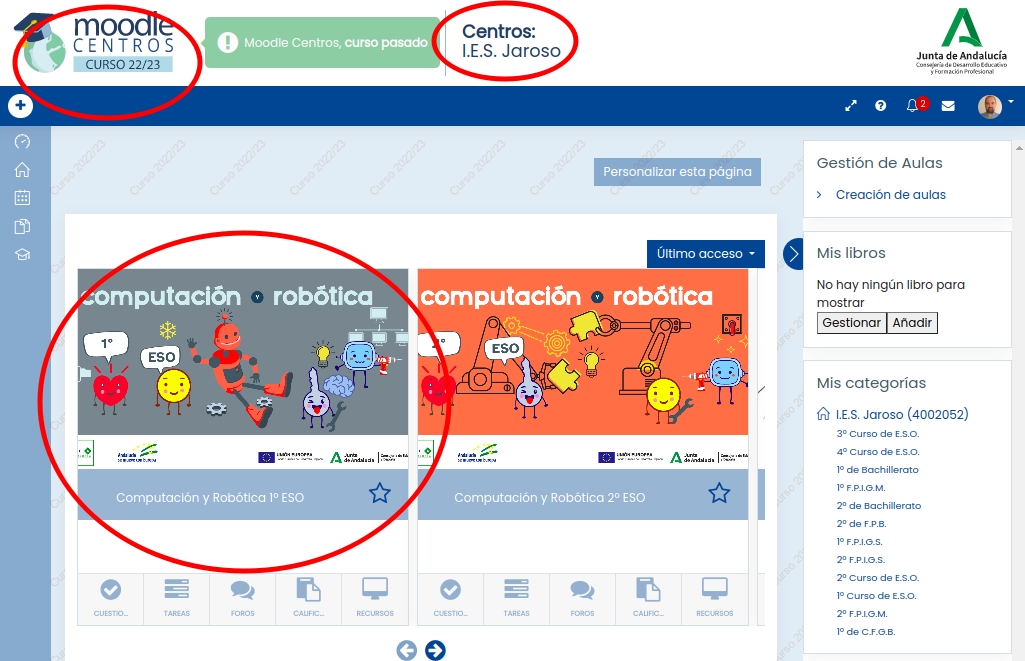Viewport: 1025px width, 661px height.
Task: Click the Gestión de Aulas block title
Action: click(879, 163)
